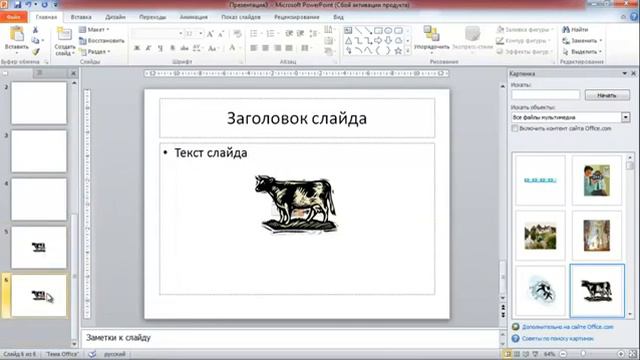Screen dimensions: 640x360
Task: Open Help via the question mark icon
Action: (x=634, y=17)
